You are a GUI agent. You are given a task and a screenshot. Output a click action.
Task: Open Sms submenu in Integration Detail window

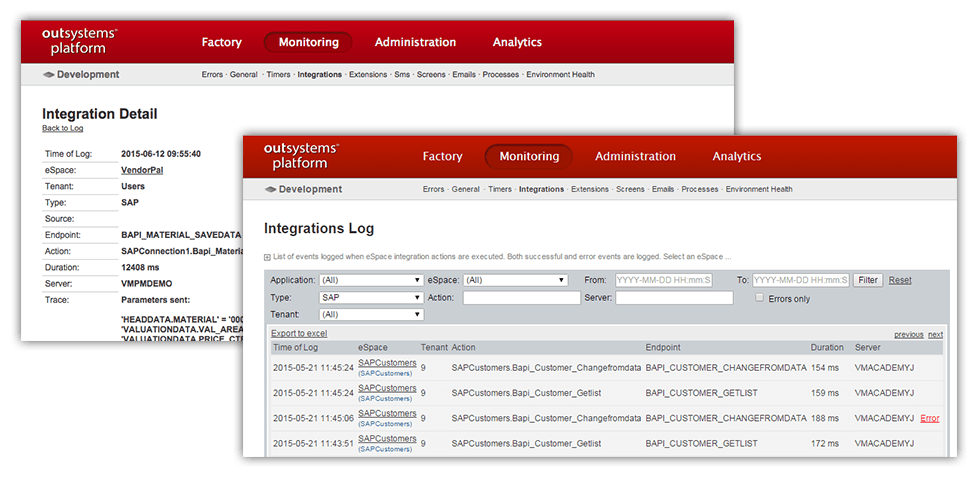402,74
